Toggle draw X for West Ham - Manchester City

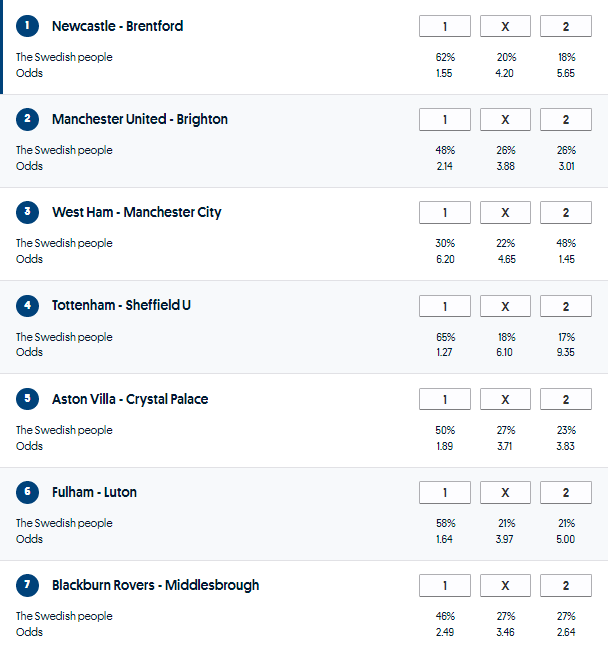(x=505, y=213)
